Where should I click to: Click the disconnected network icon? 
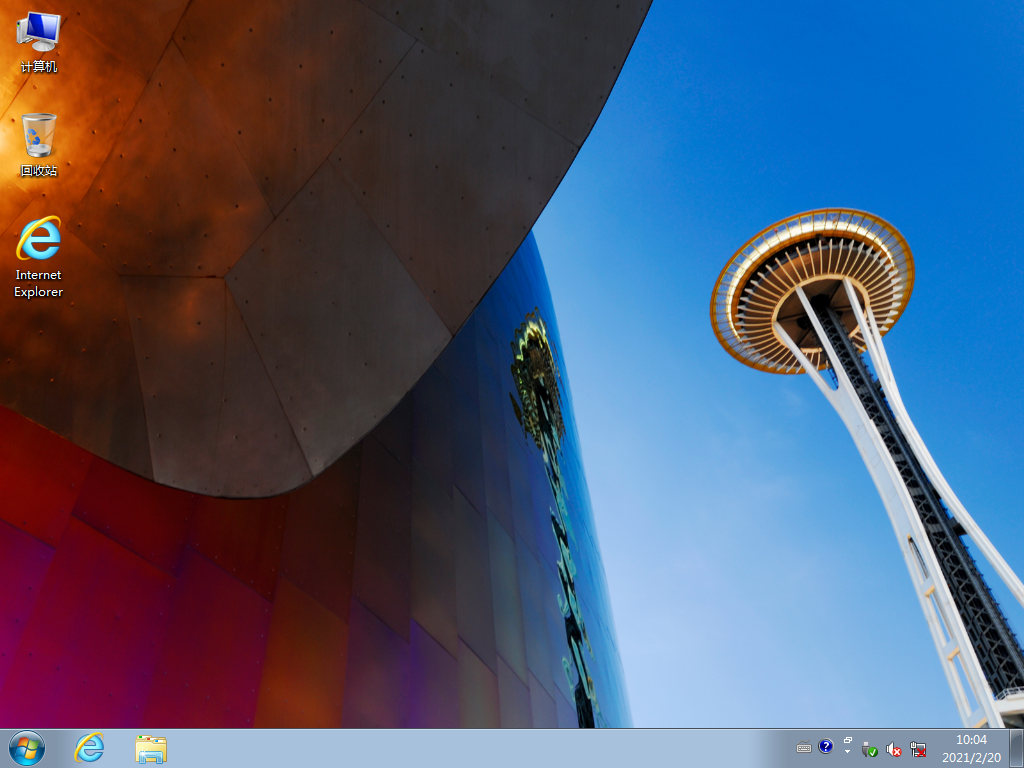click(x=918, y=749)
